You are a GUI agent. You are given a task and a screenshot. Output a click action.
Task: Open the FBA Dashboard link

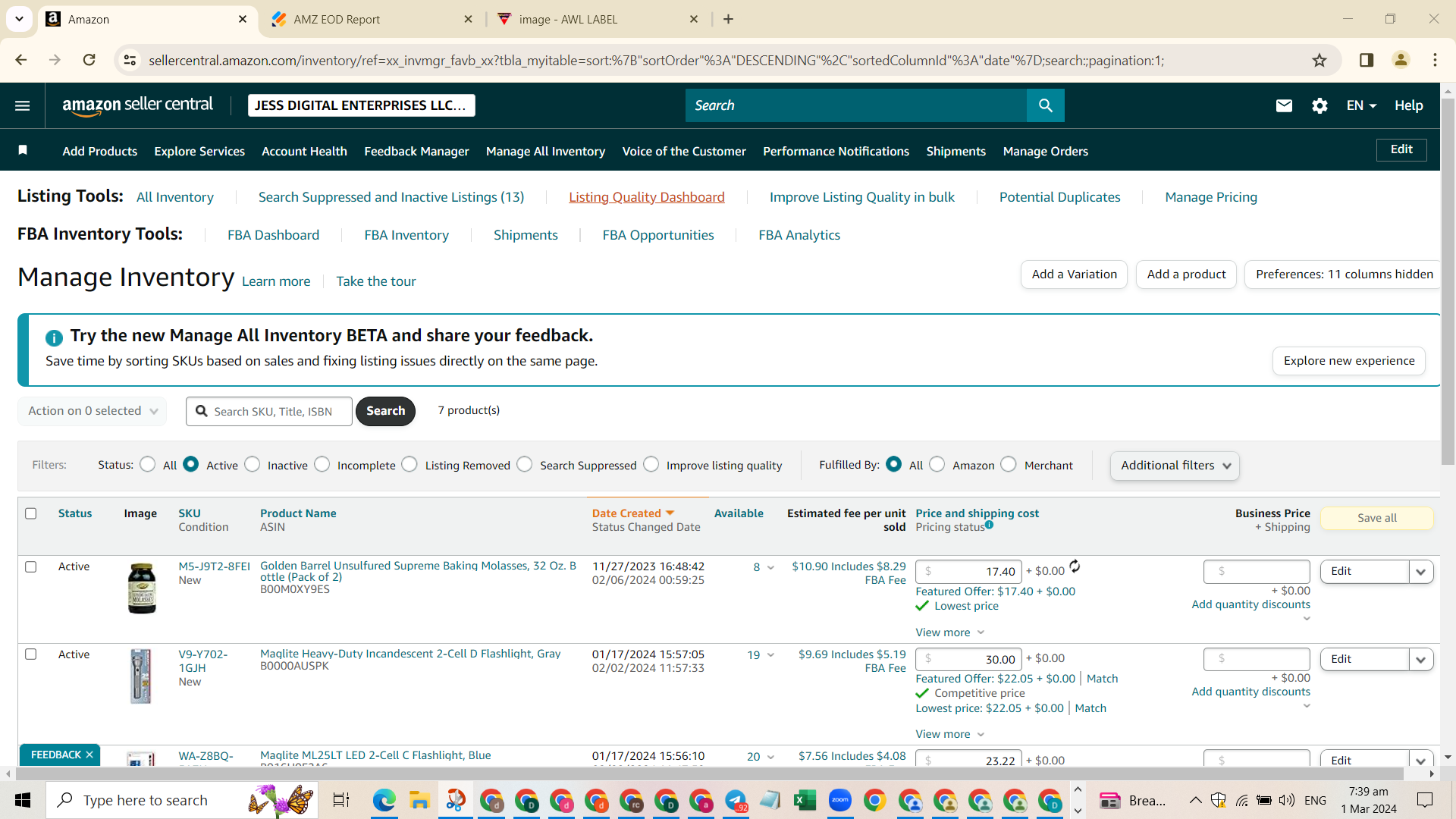coord(273,235)
